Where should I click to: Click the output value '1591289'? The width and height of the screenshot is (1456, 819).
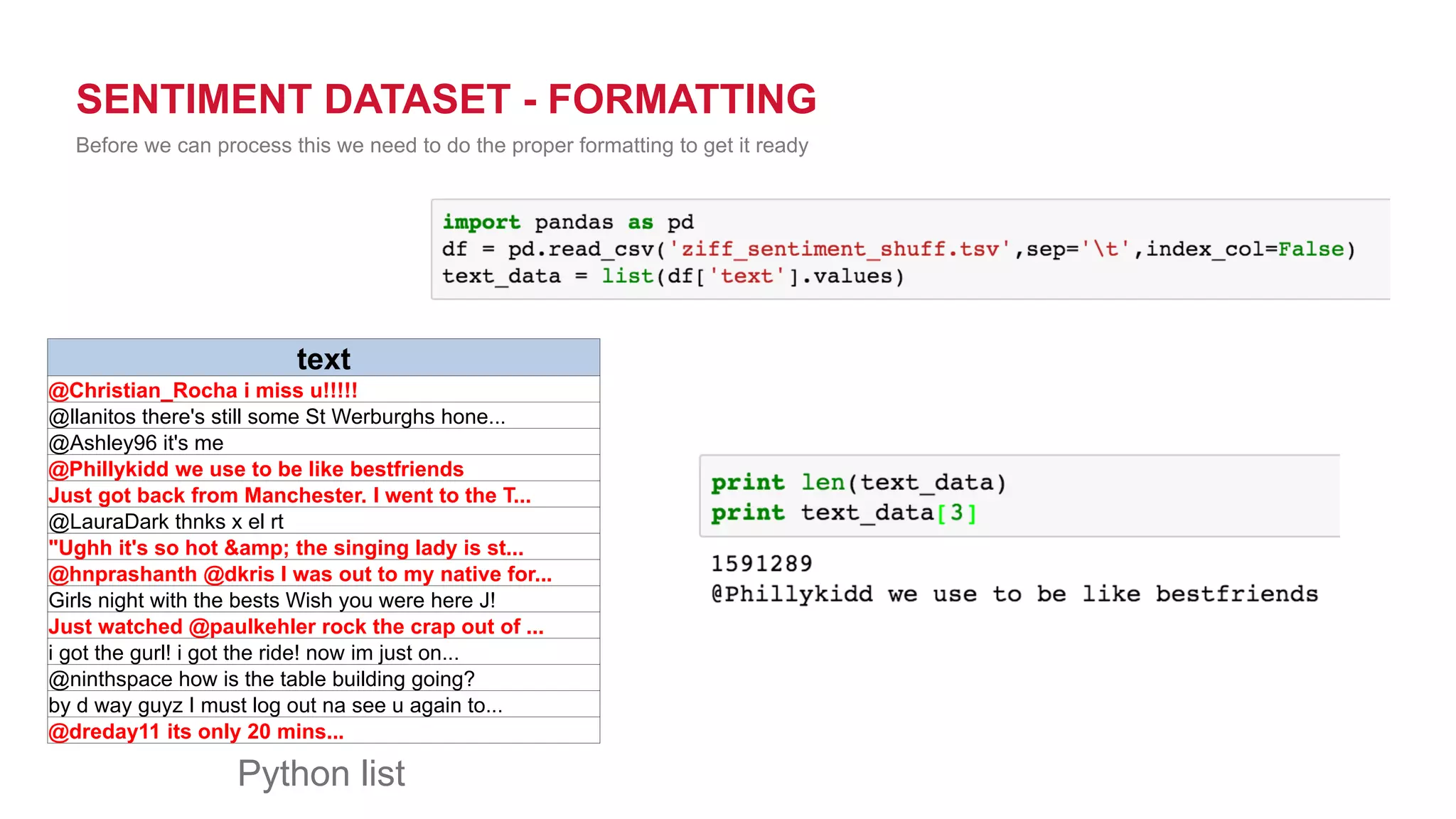point(761,564)
